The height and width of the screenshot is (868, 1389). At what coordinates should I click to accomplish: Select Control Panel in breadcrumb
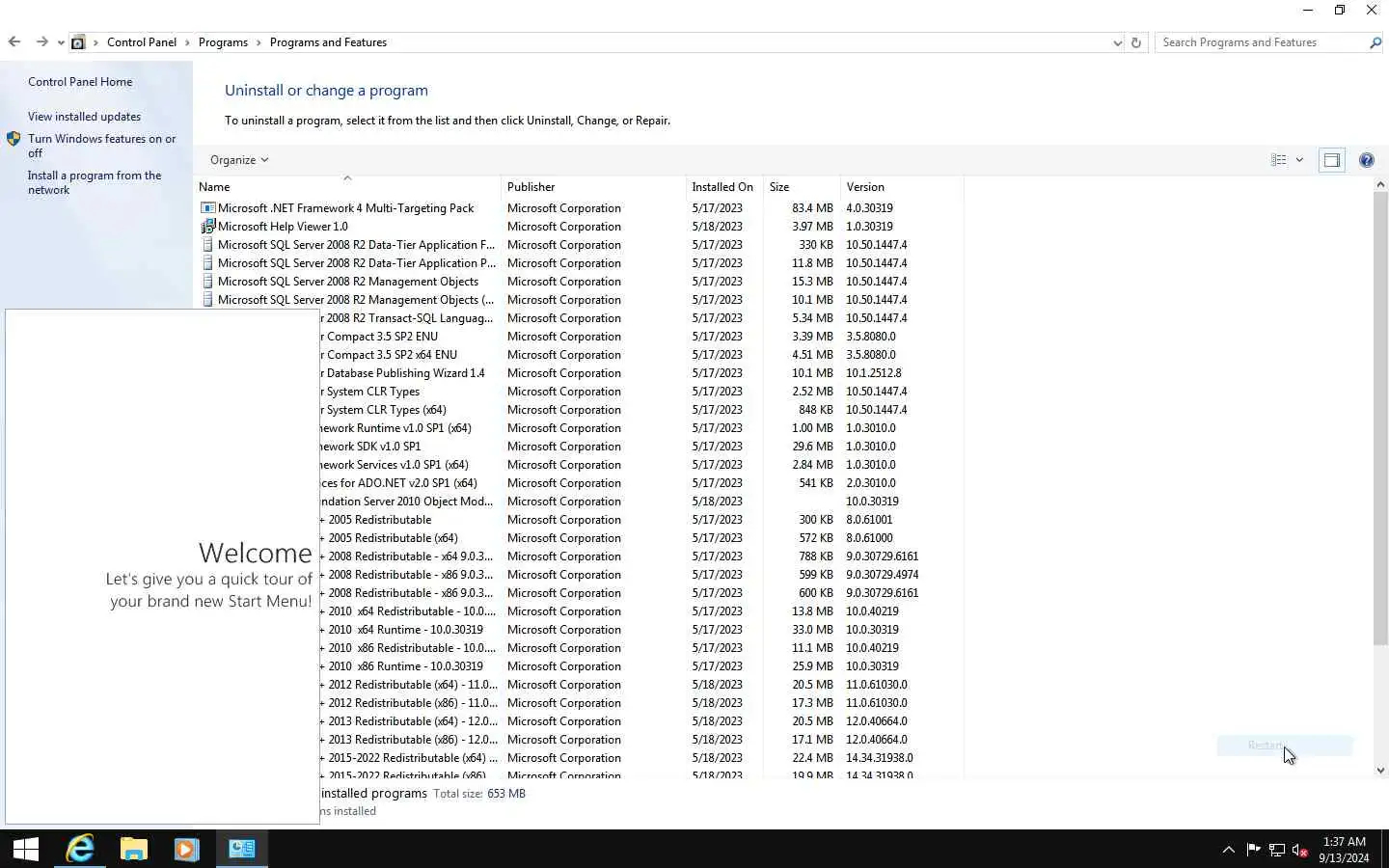click(142, 42)
